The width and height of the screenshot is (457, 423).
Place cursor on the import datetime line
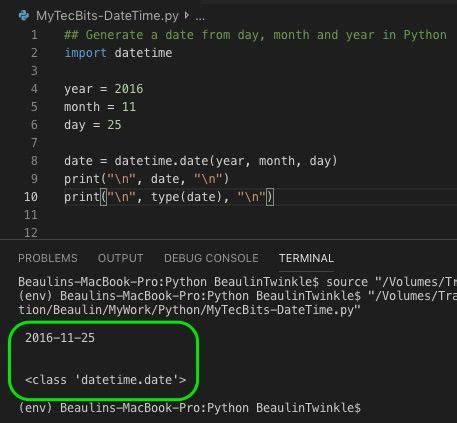click(118, 53)
